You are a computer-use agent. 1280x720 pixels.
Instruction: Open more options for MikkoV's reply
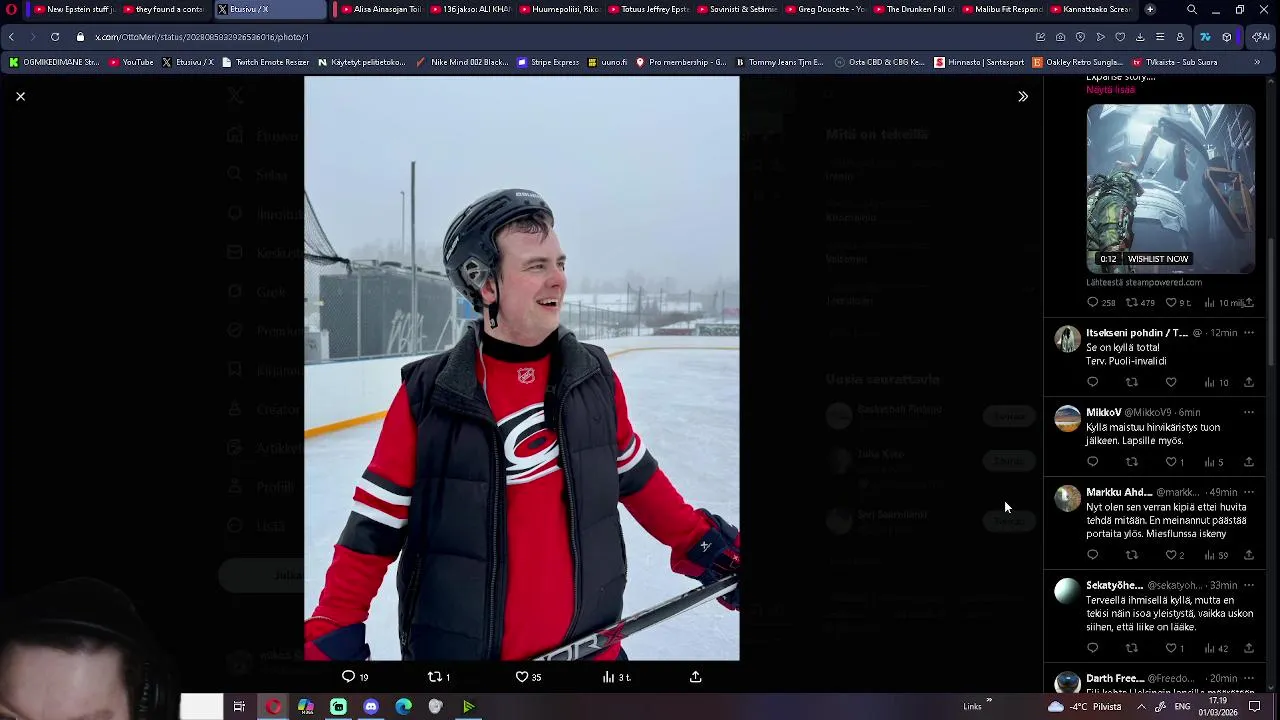click(x=1248, y=412)
